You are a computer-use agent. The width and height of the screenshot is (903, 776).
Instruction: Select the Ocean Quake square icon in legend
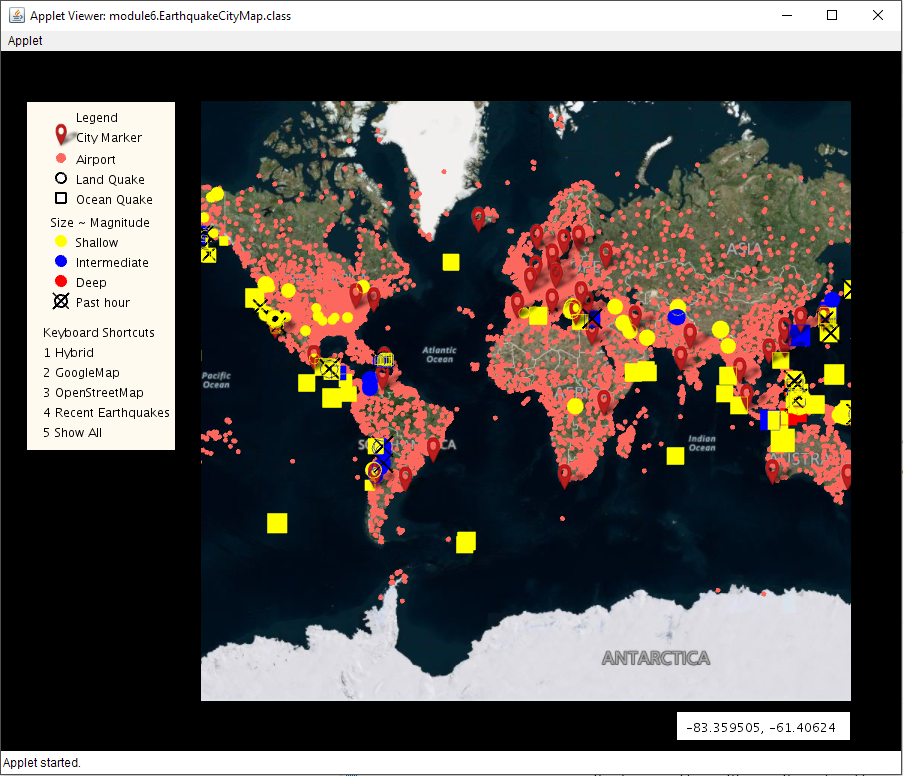click(60, 198)
